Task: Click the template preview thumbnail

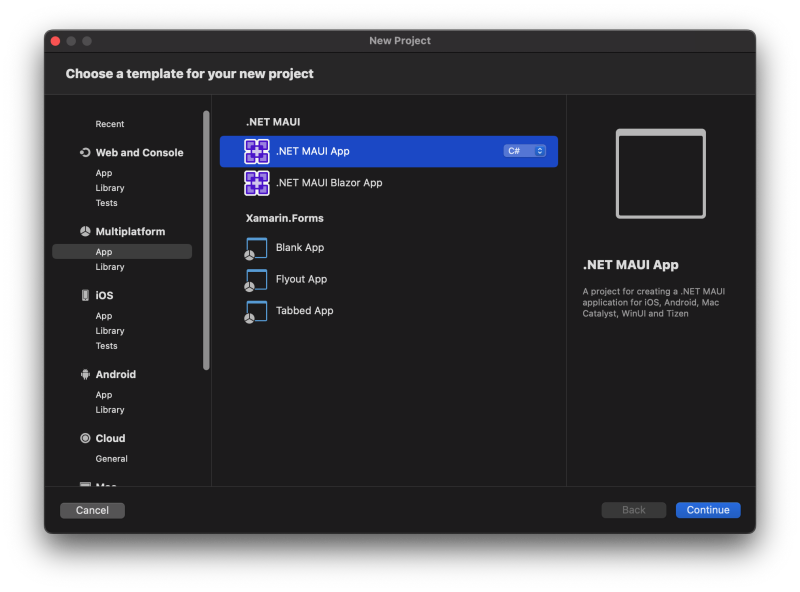Action: click(x=660, y=174)
